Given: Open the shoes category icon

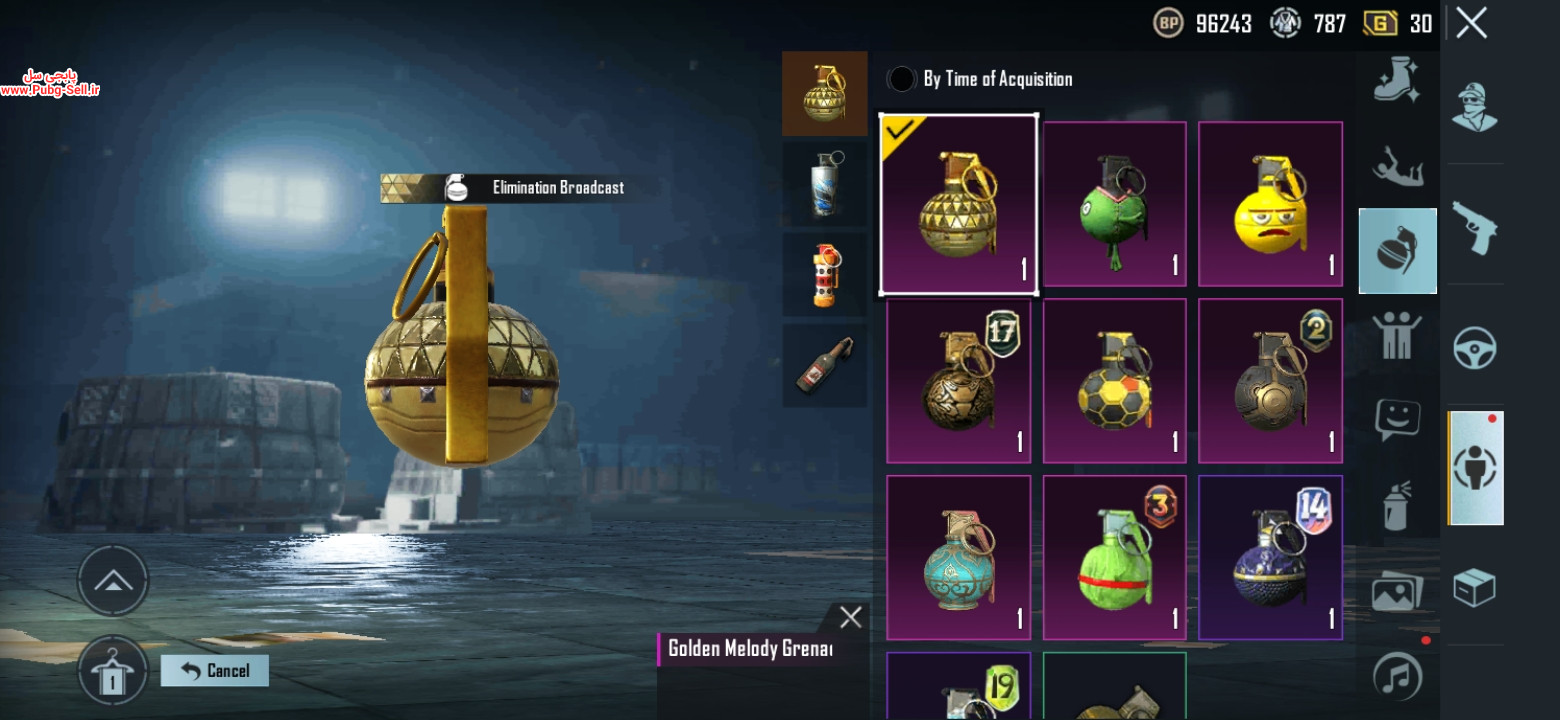Looking at the screenshot, I should pos(1397,78).
